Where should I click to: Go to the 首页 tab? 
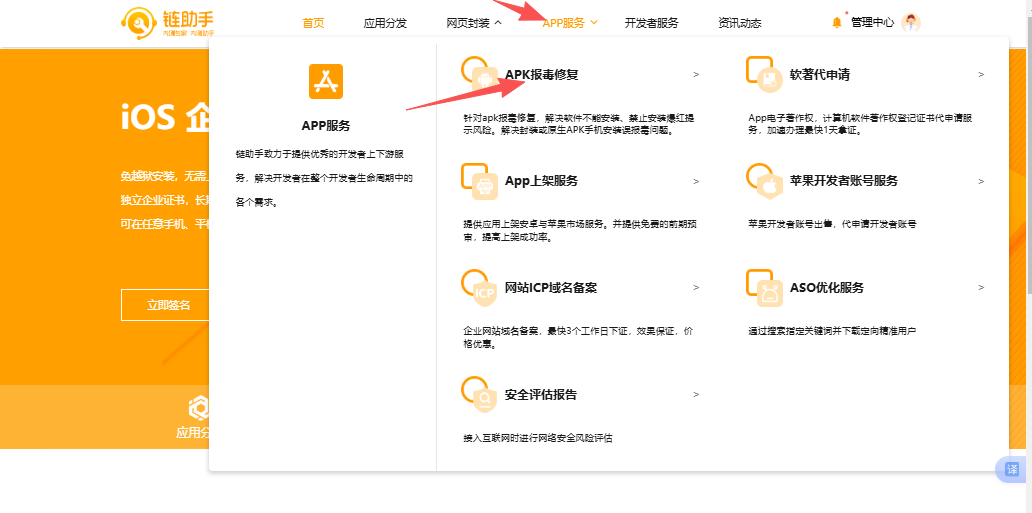click(x=314, y=22)
